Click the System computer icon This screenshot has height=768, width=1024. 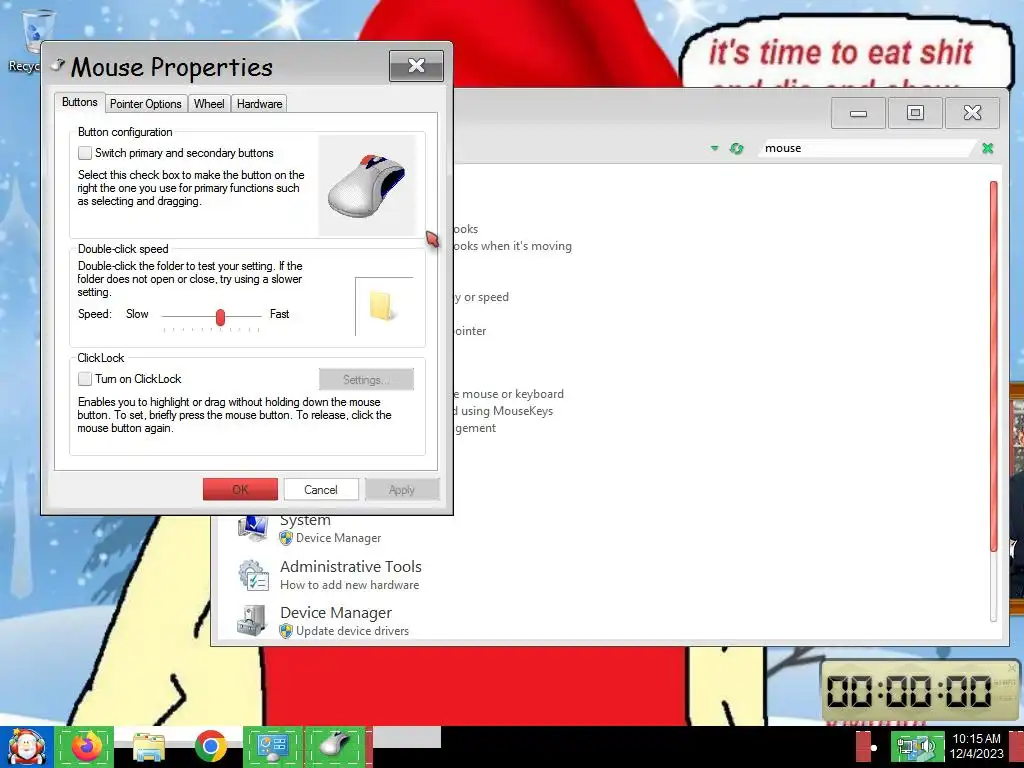point(253,528)
